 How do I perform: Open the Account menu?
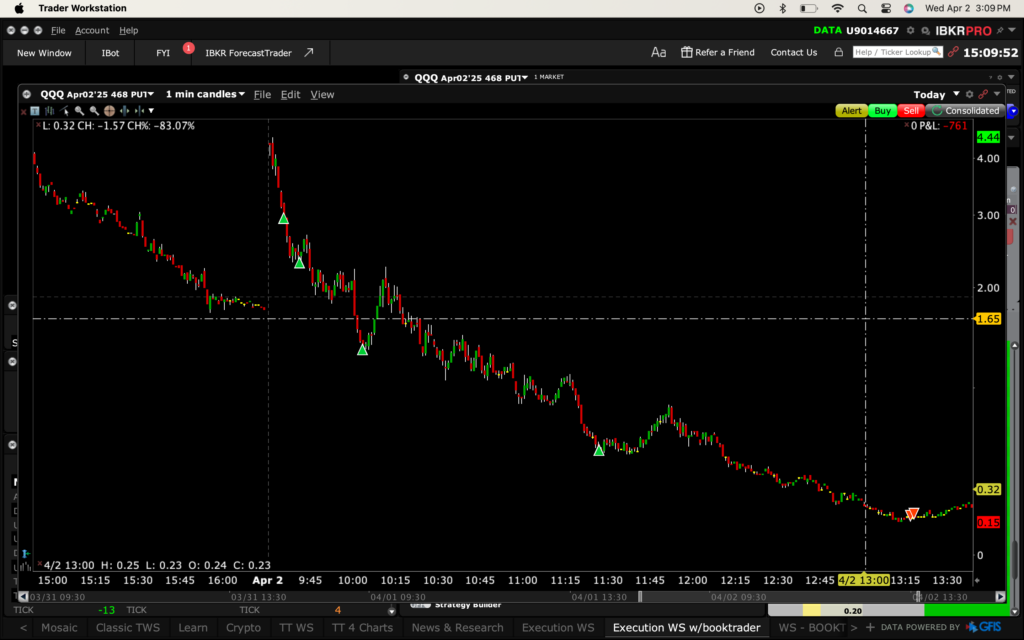(92, 31)
